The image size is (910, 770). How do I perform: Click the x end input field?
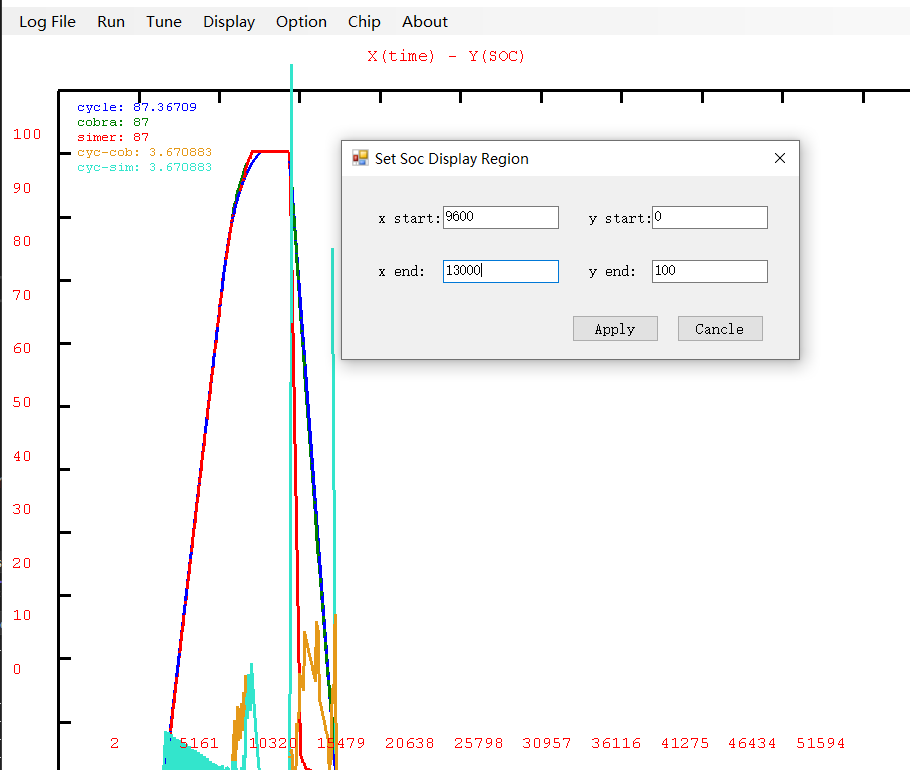[x=501, y=272]
